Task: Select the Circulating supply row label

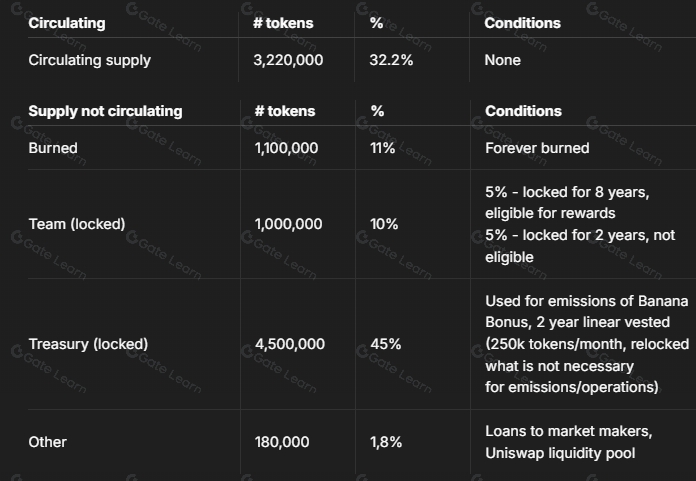Action: tap(90, 60)
